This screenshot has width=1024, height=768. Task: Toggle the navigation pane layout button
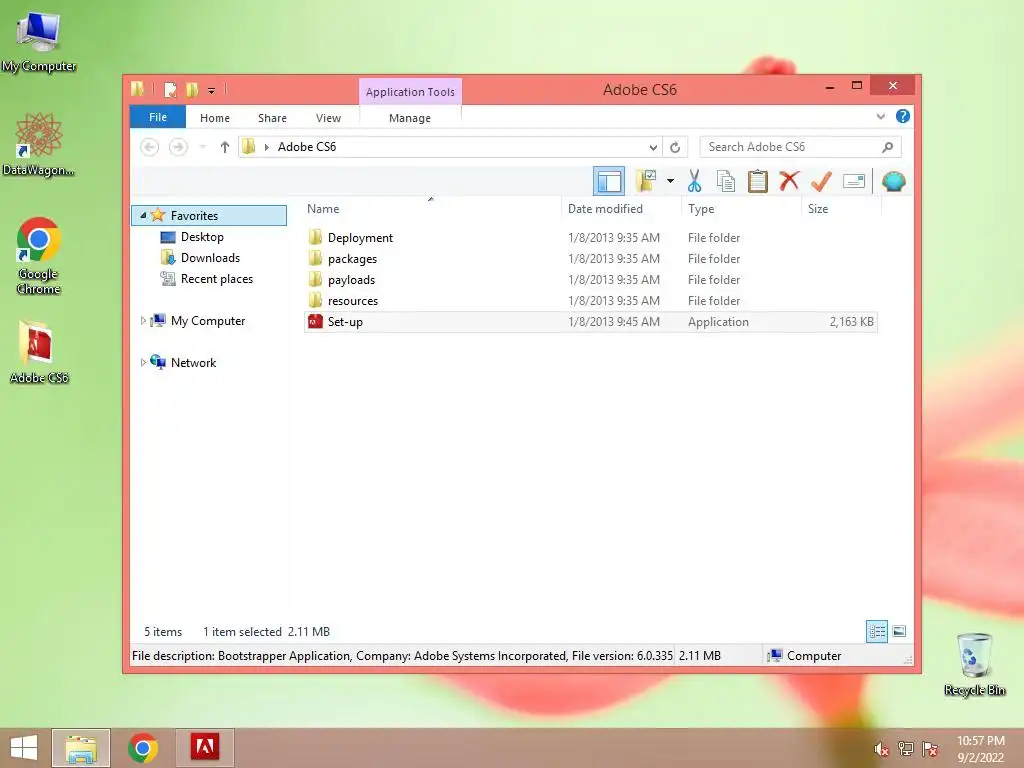point(609,181)
